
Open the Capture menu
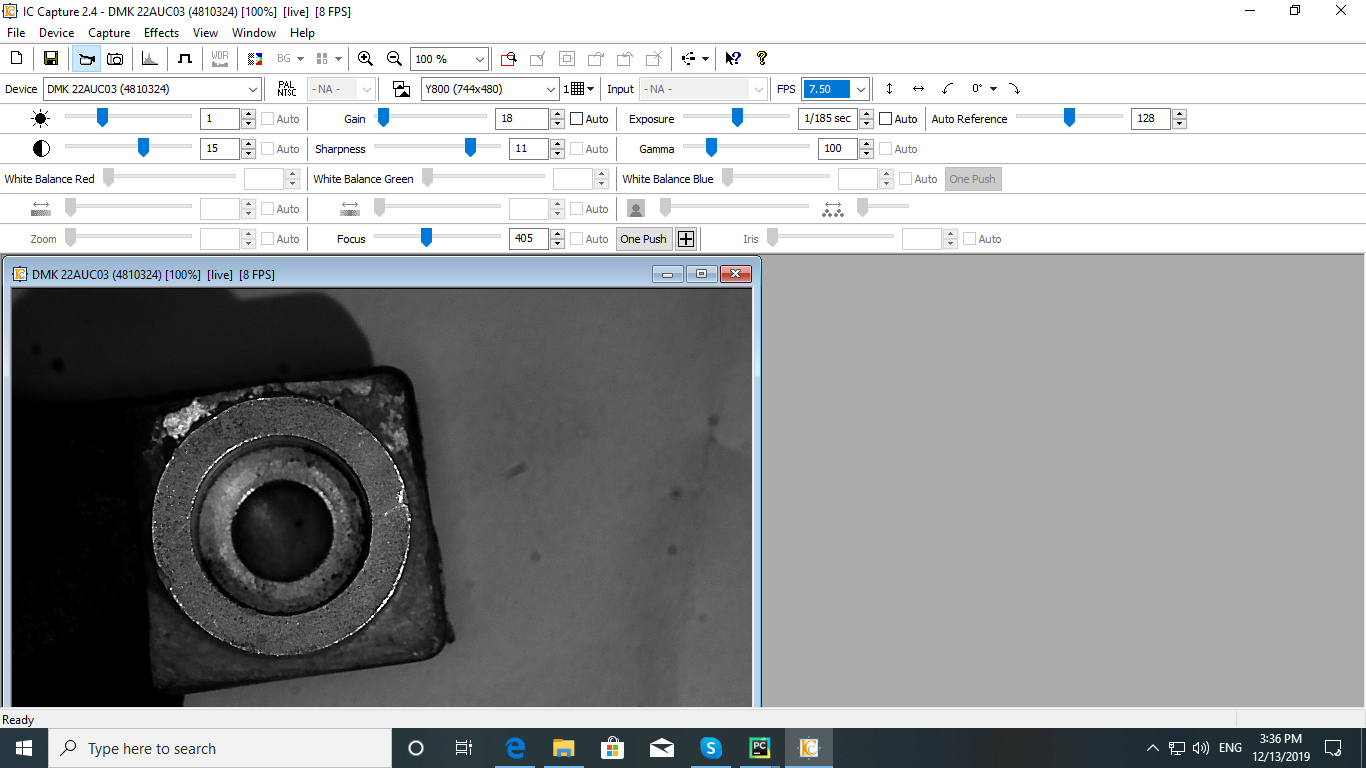pyautogui.click(x=109, y=33)
